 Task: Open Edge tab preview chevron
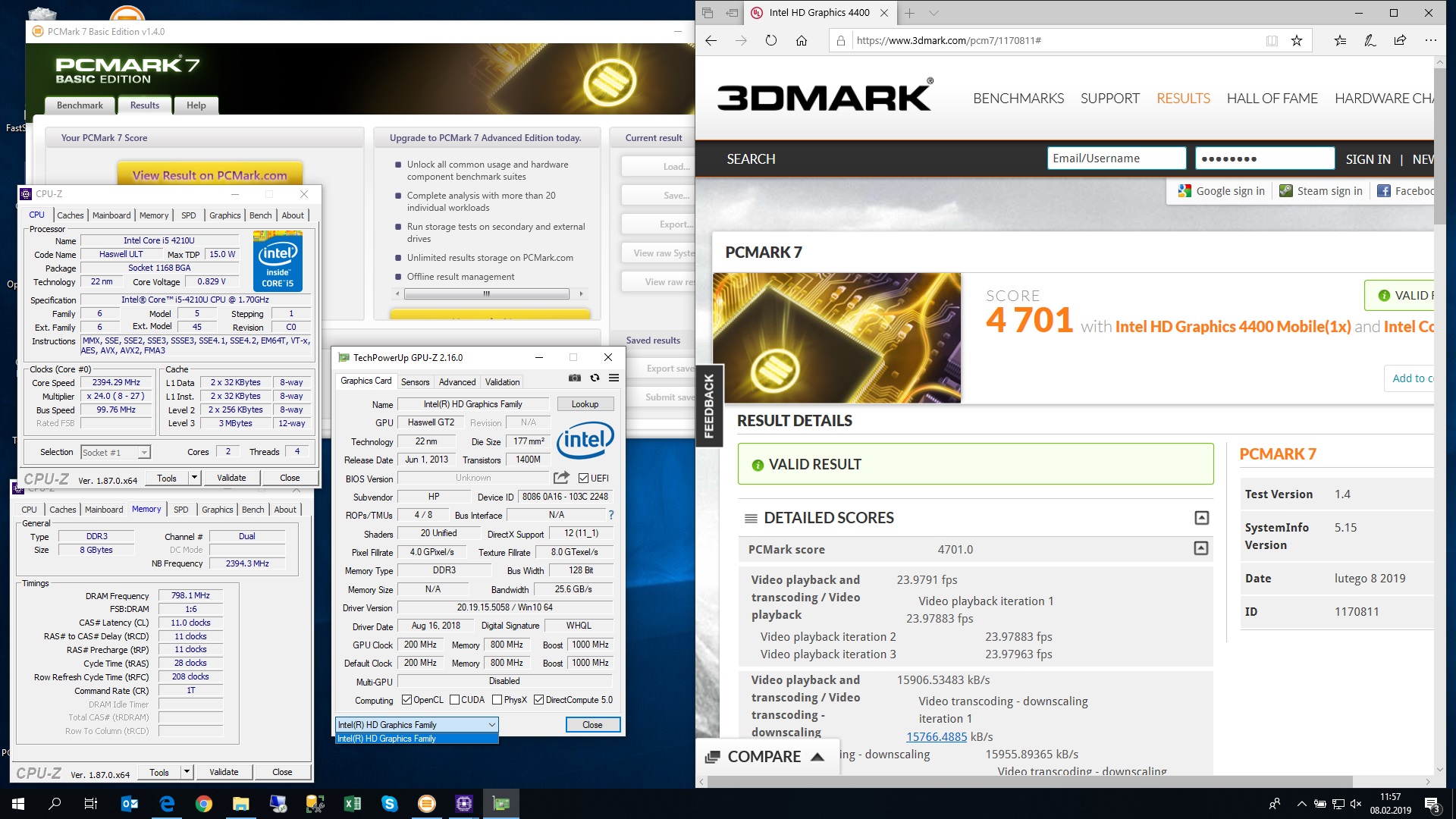click(934, 13)
